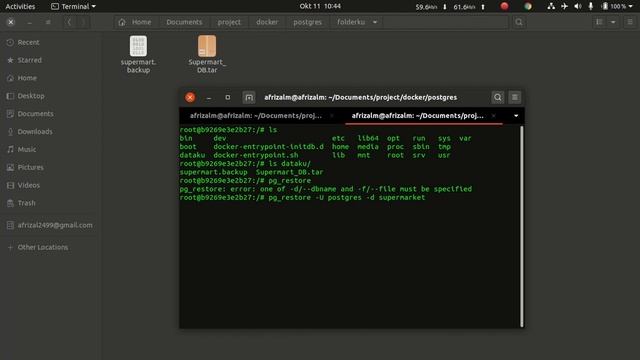The image size is (640, 360).
Task: Click the project breadcrumb in path bar
Action: coord(229,22)
